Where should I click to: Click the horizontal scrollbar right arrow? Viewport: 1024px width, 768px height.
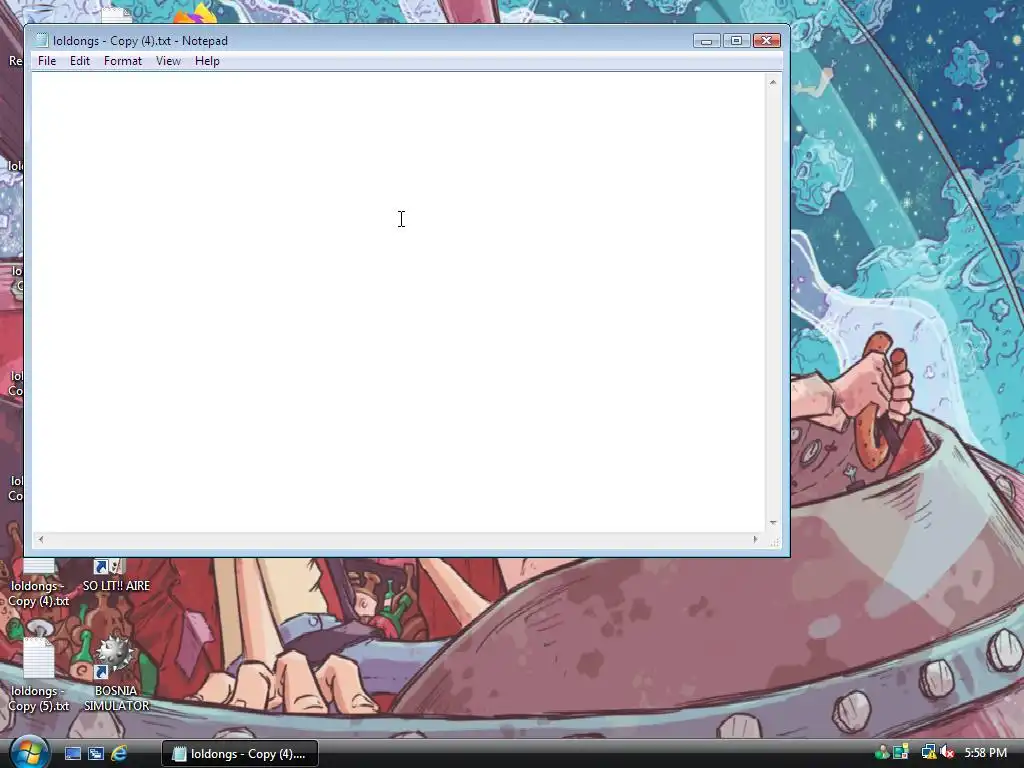tap(756, 539)
